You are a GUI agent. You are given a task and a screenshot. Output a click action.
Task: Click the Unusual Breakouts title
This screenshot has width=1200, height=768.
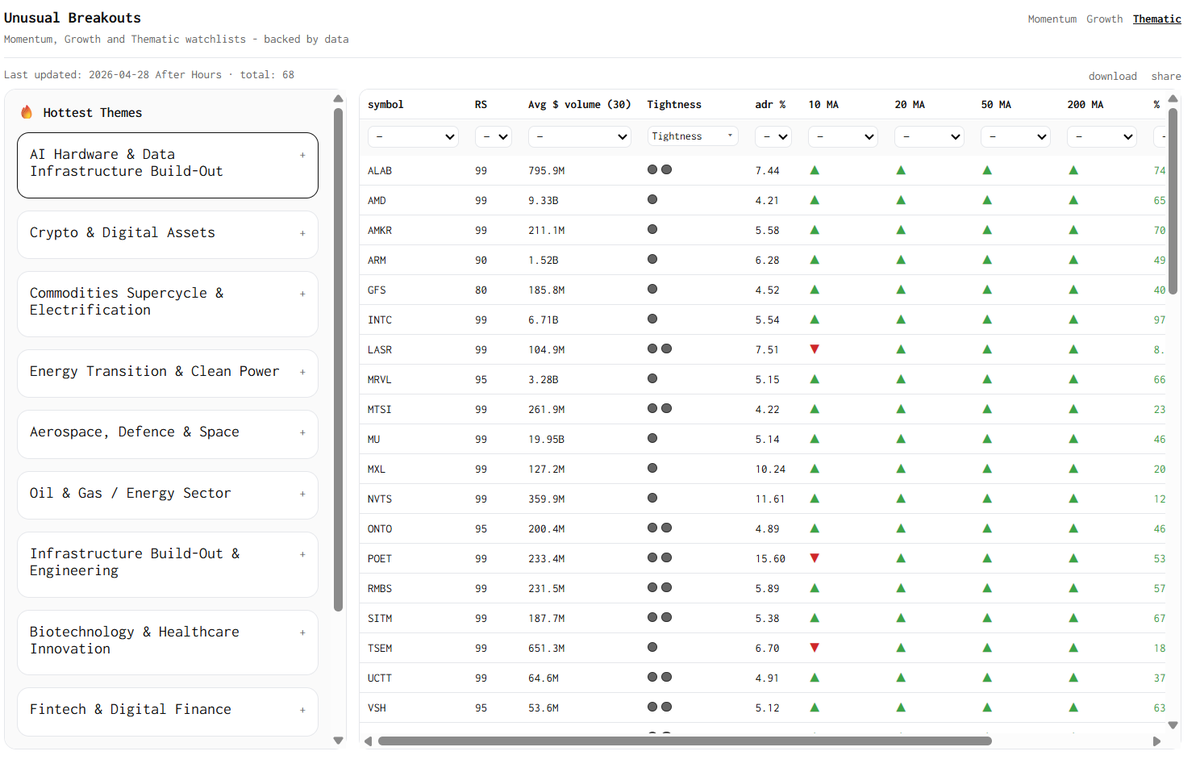[x=72, y=18]
